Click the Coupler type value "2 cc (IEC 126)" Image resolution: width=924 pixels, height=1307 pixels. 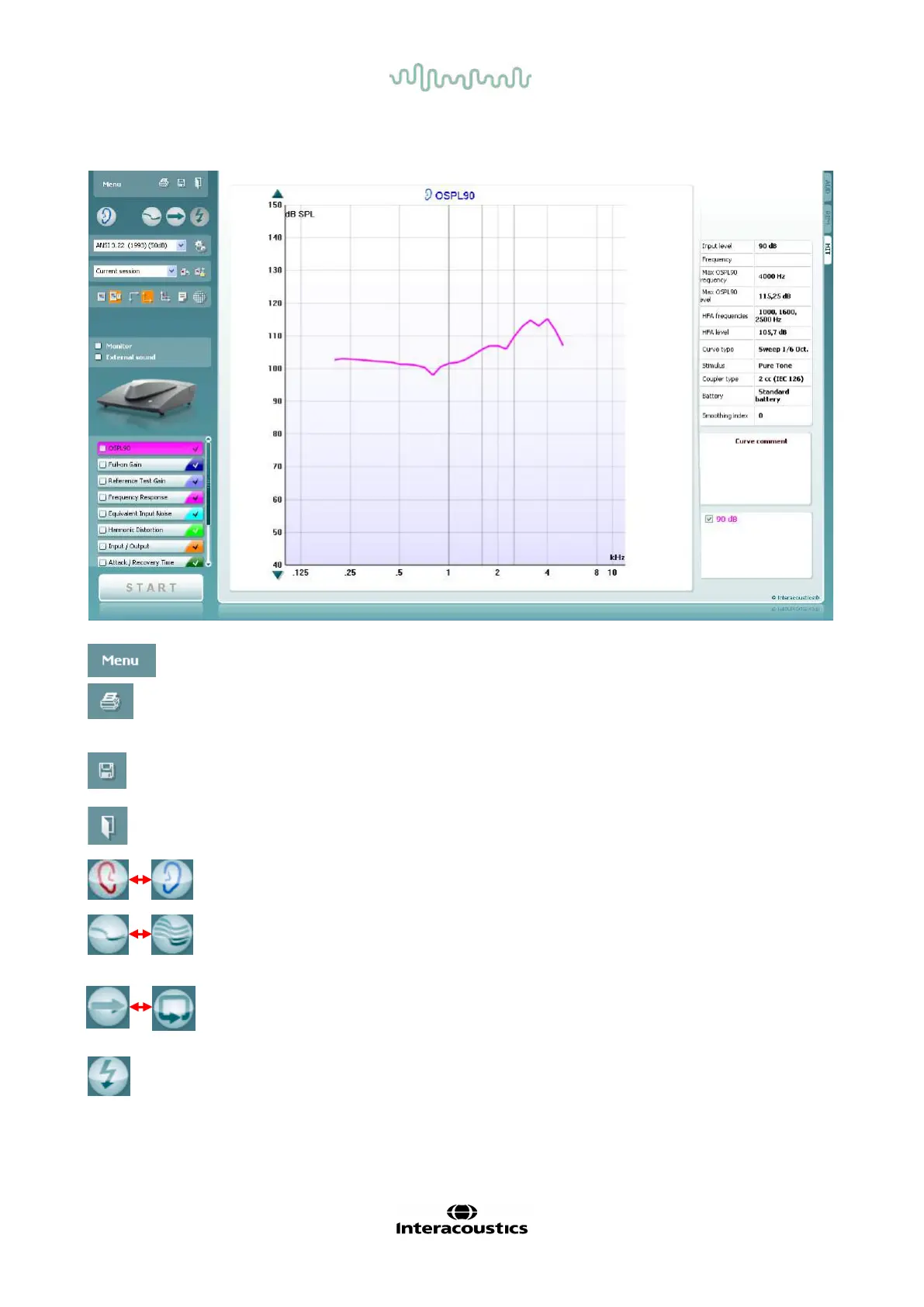pyautogui.click(x=780, y=379)
